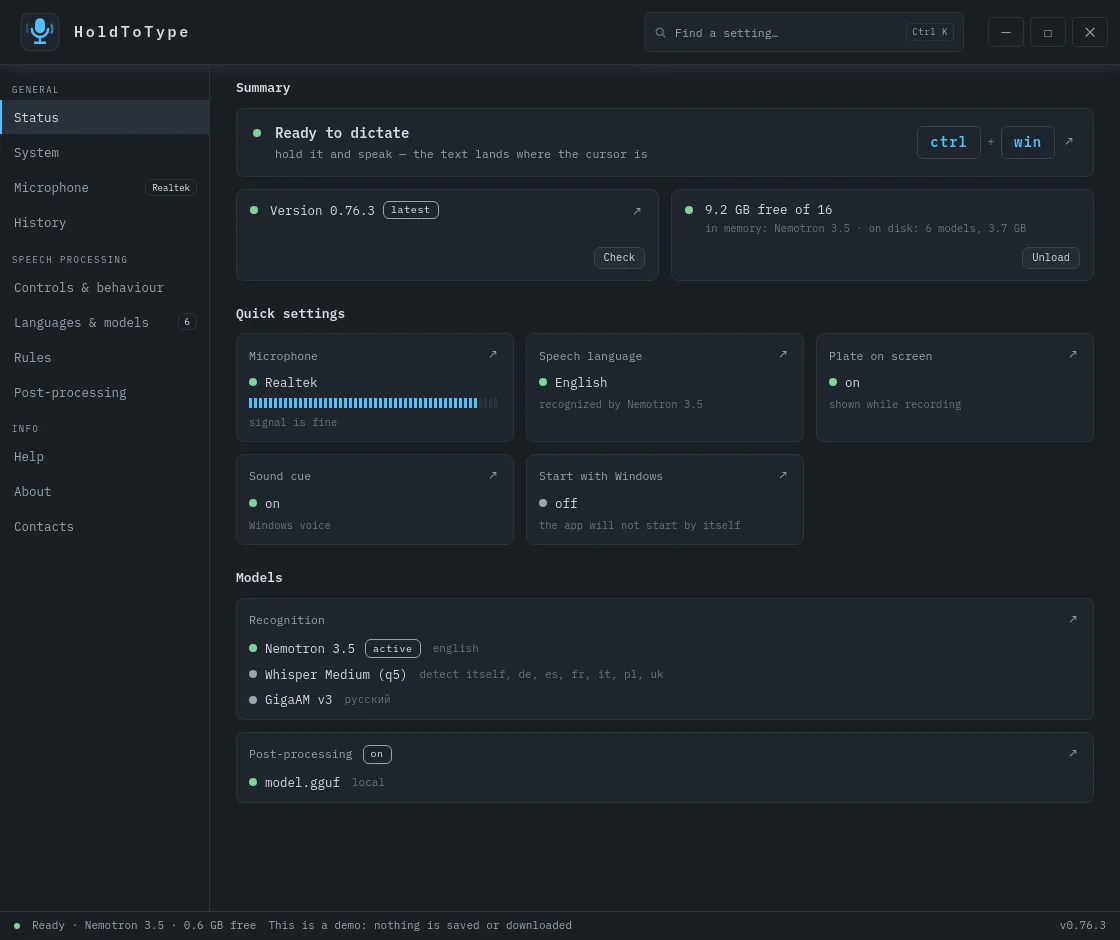The width and height of the screenshot is (1120, 940).
Task: Click 'recognized by Nemotron 3.5' text
Action: click(x=621, y=405)
